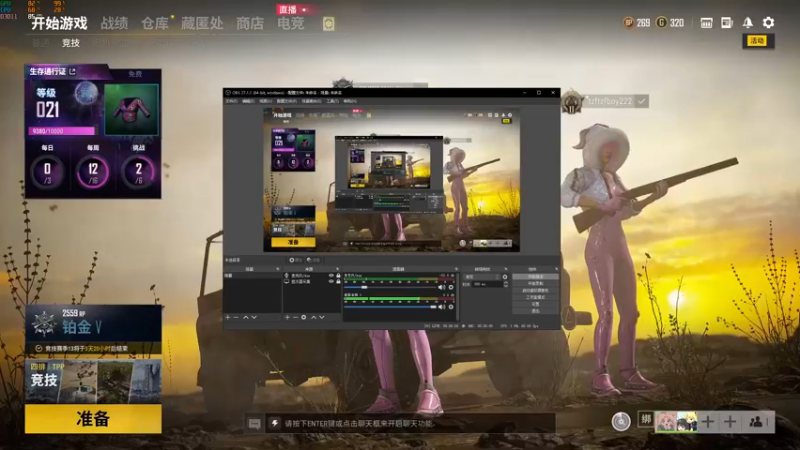Mute first audio track speaker icon
800x450 pixels.
pyautogui.click(x=442, y=287)
